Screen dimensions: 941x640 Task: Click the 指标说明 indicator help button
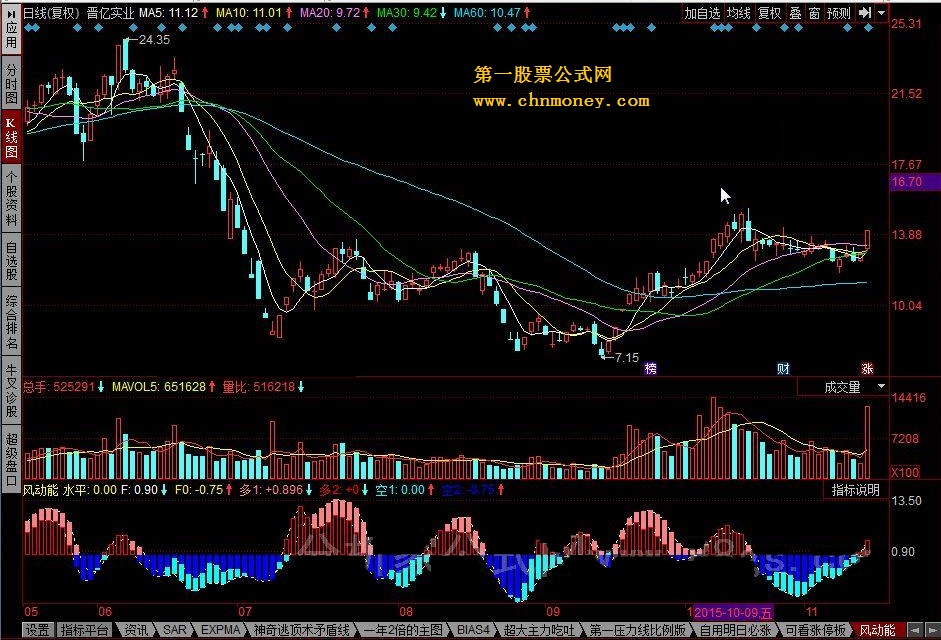click(x=856, y=490)
